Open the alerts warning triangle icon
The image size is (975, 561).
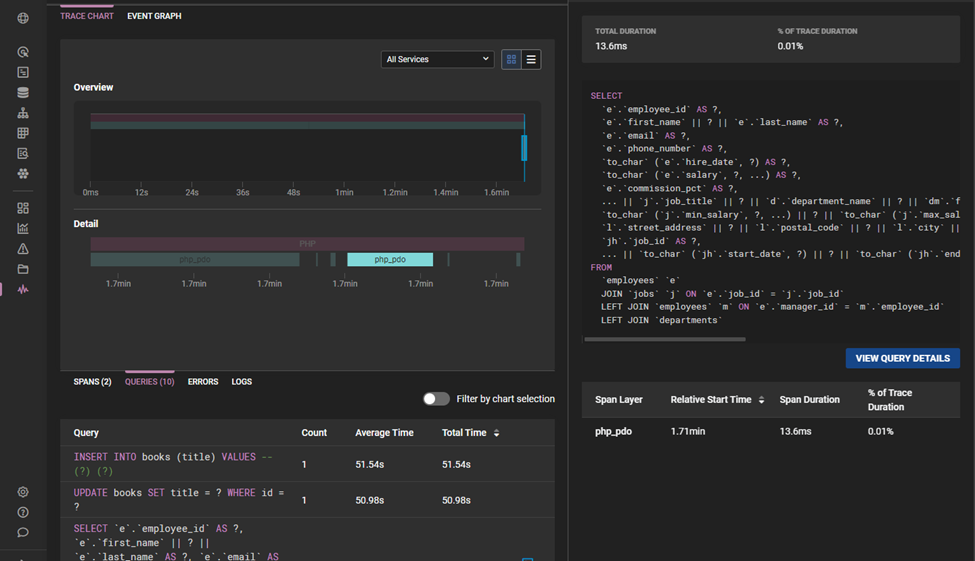coord(23,249)
